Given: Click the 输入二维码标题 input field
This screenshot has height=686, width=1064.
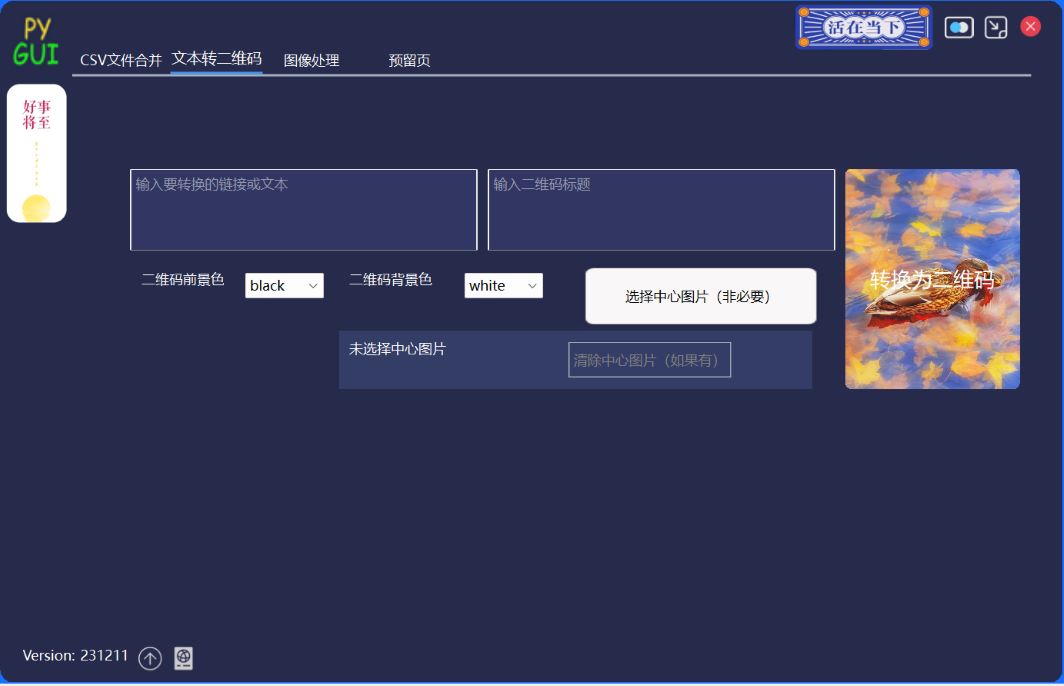Looking at the screenshot, I should (x=660, y=210).
